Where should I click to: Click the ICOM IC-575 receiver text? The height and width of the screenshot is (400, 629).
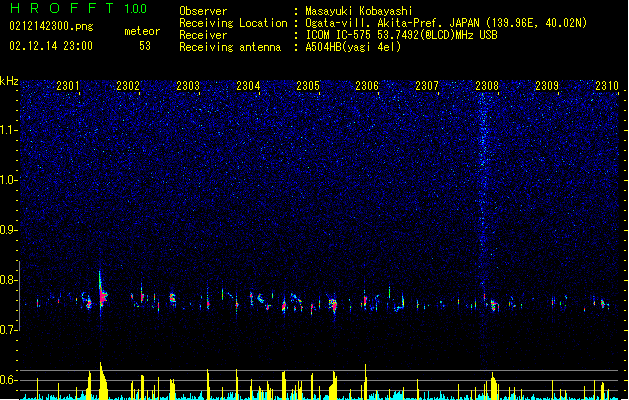(x=401, y=35)
